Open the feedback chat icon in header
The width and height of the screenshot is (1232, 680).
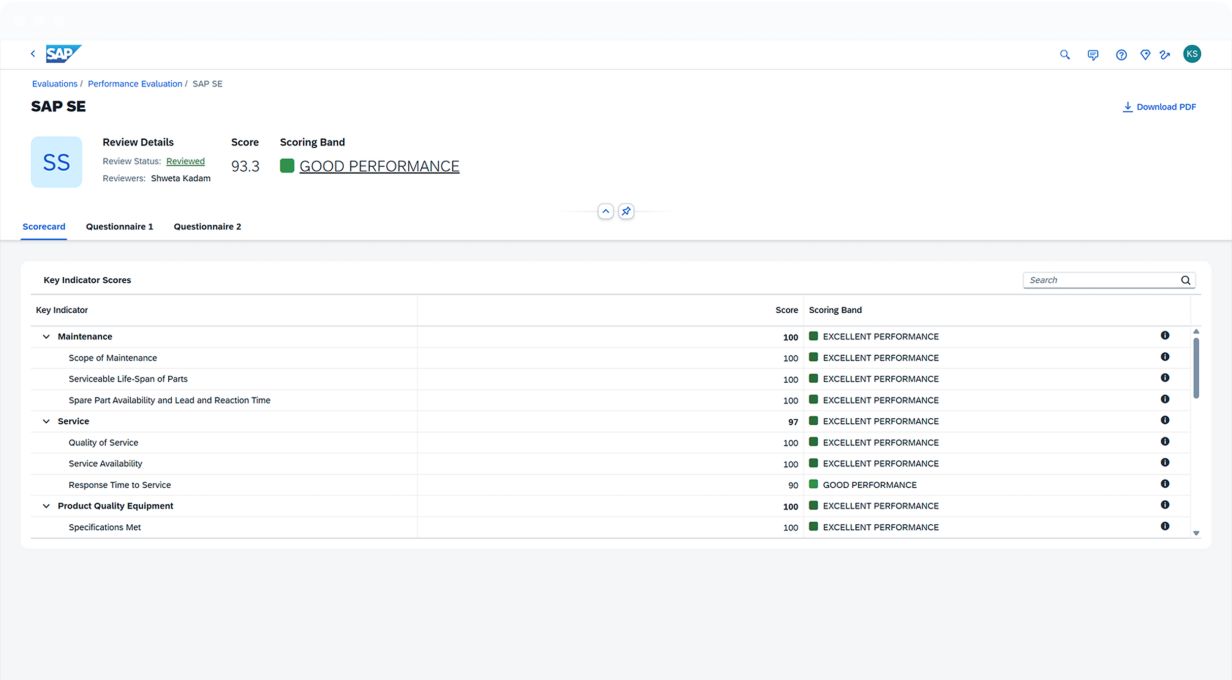point(1093,55)
